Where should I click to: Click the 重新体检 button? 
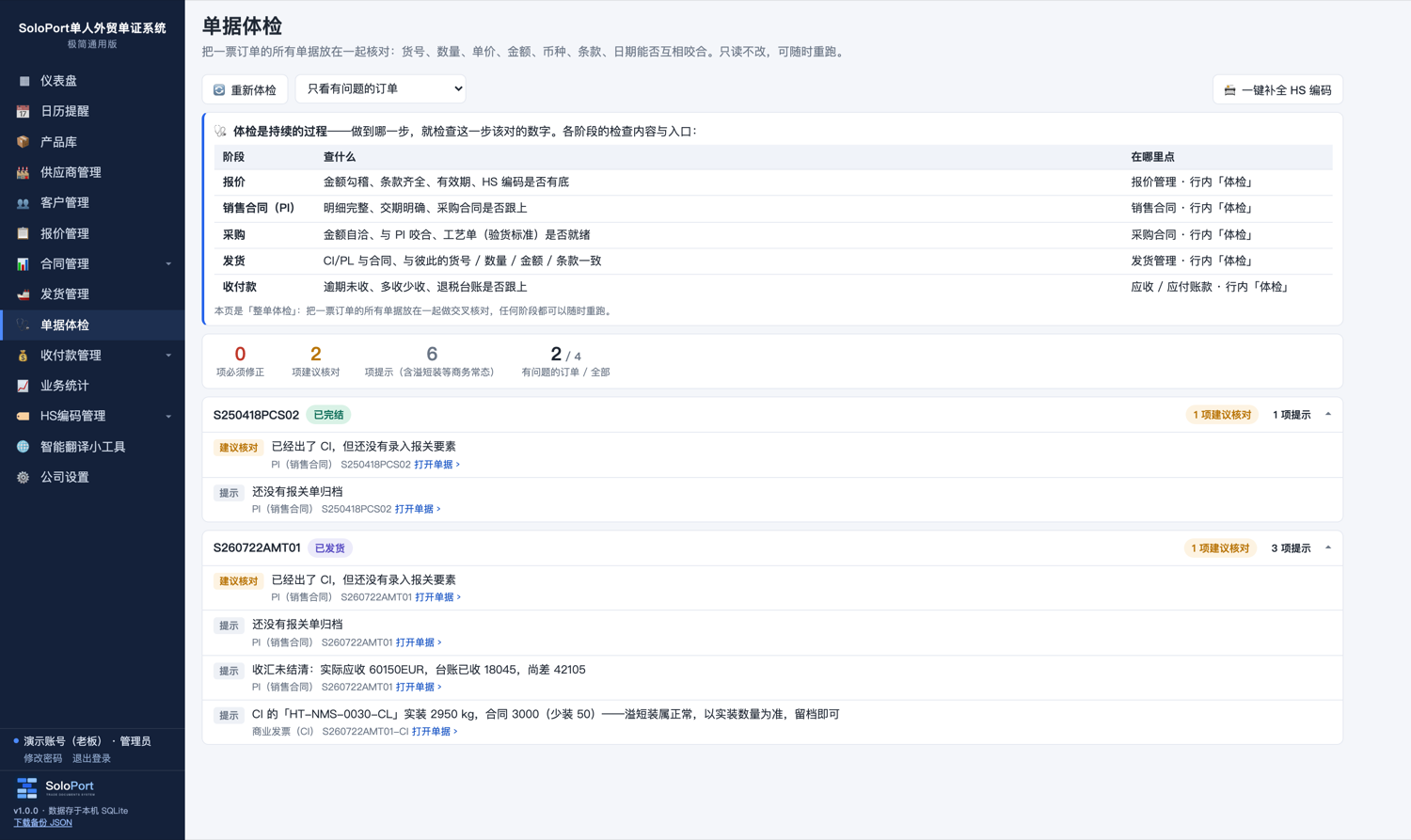pos(245,89)
